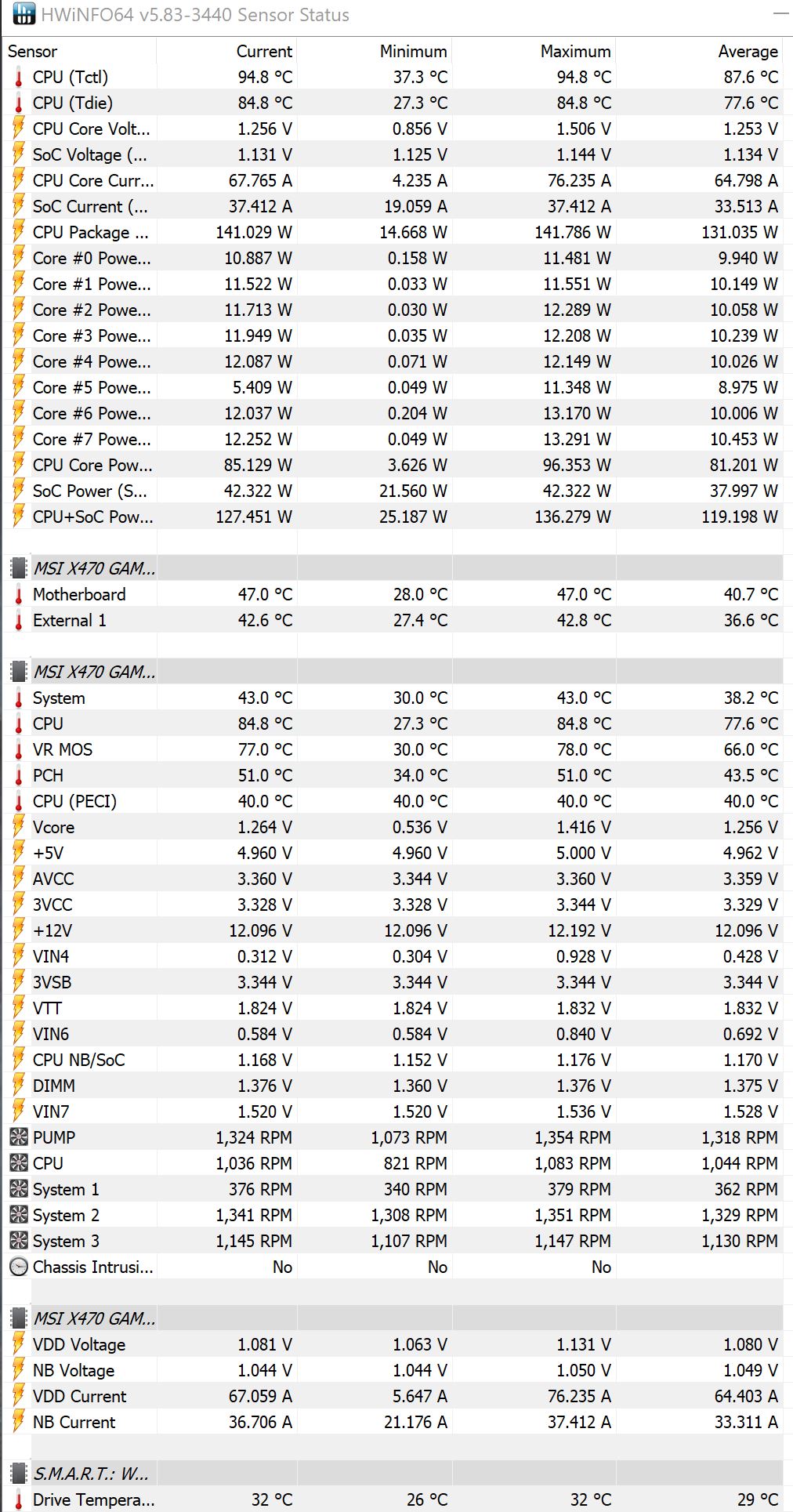Click the HWiNFO64 app icon in title bar
This screenshot has height=1512, width=793.
coord(24,14)
